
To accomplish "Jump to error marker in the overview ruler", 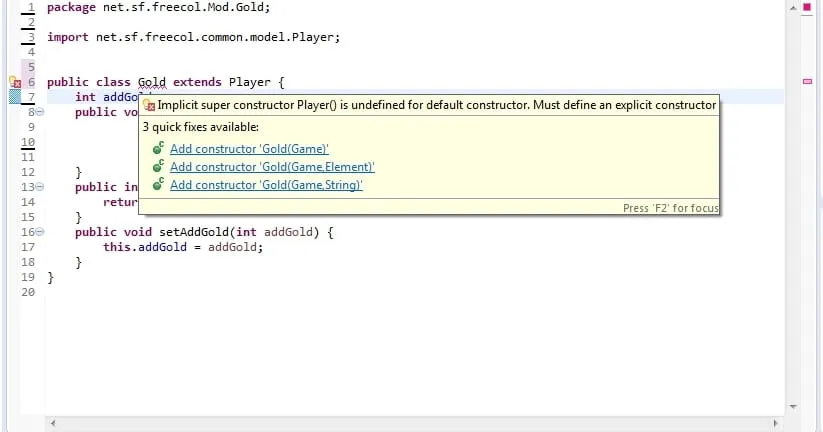I will pos(807,81).
